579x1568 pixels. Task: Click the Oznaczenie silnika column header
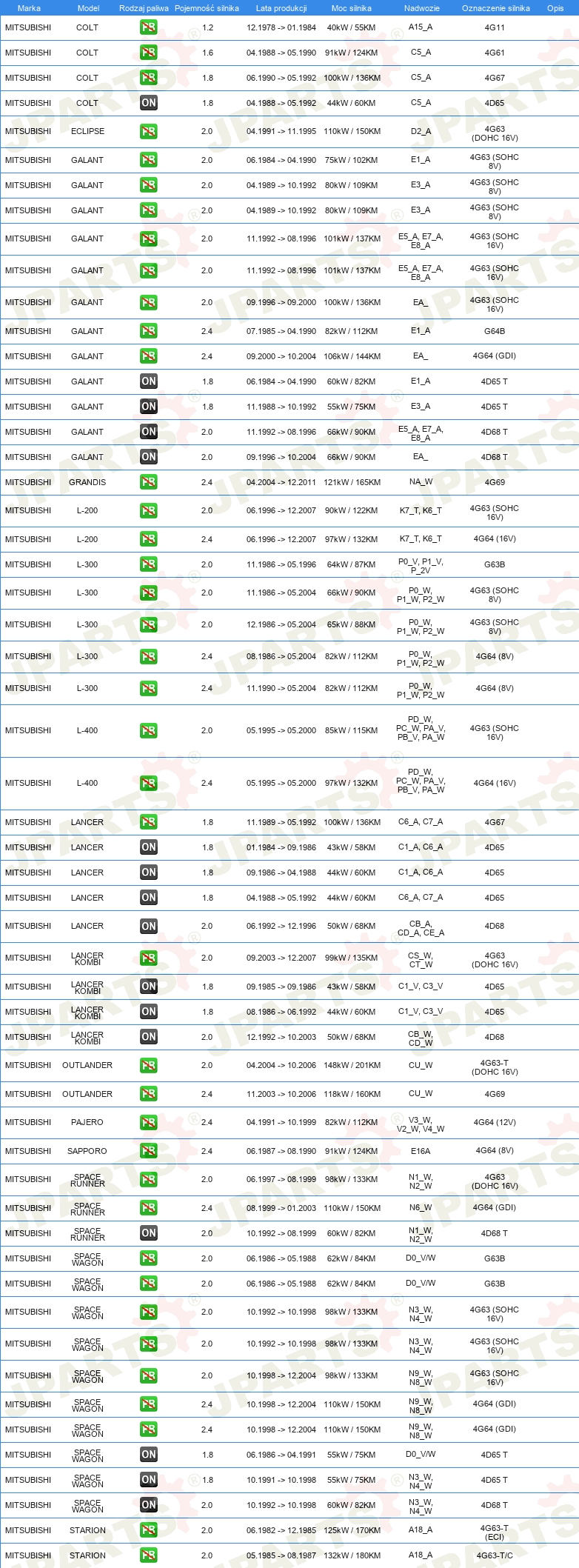click(496, 8)
